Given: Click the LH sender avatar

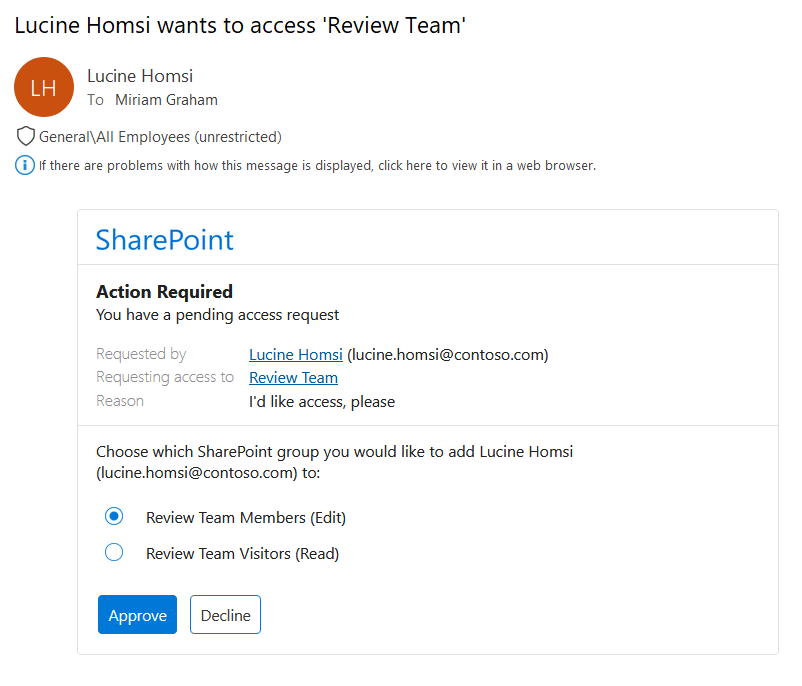Looking at the screenshot, I should tap(44, 87).
